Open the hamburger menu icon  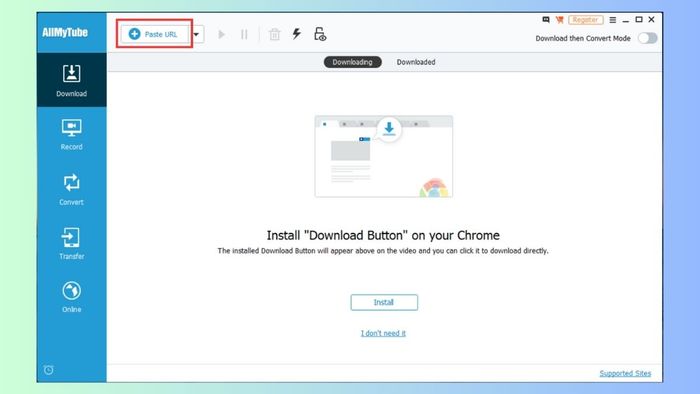point(612,20)
